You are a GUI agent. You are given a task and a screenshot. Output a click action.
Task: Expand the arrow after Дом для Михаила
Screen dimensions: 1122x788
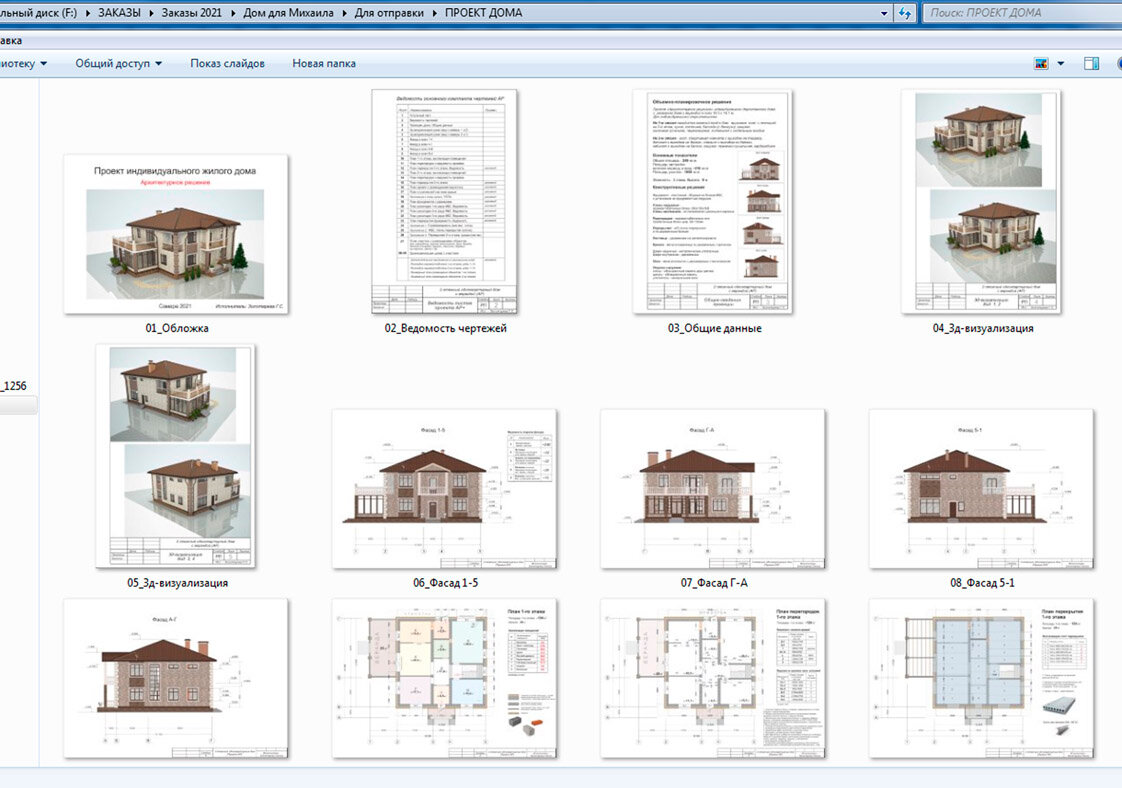[x=344, y=13]
